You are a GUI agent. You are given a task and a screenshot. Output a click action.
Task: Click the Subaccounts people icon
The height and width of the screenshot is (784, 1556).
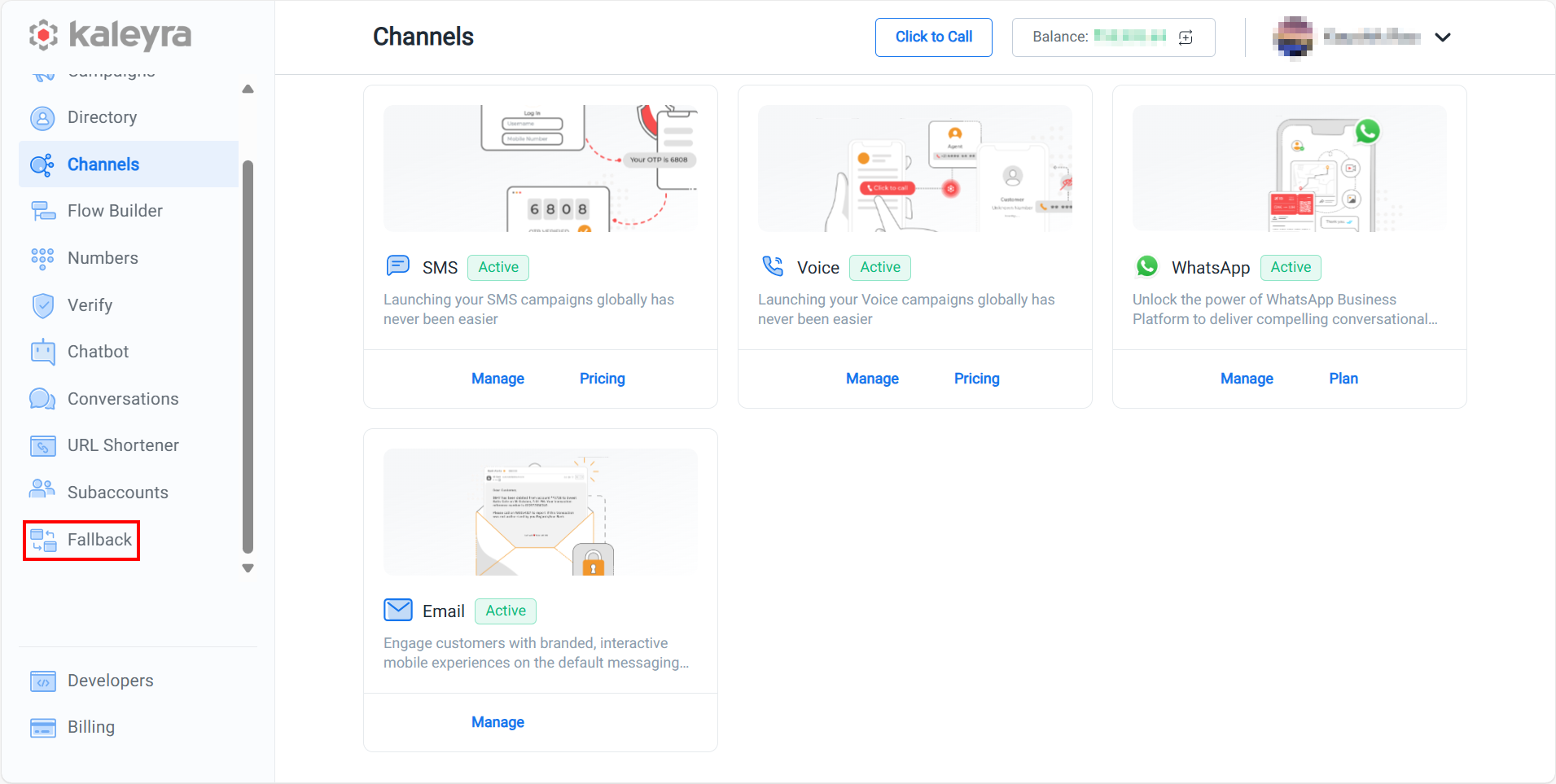point(42,489)
